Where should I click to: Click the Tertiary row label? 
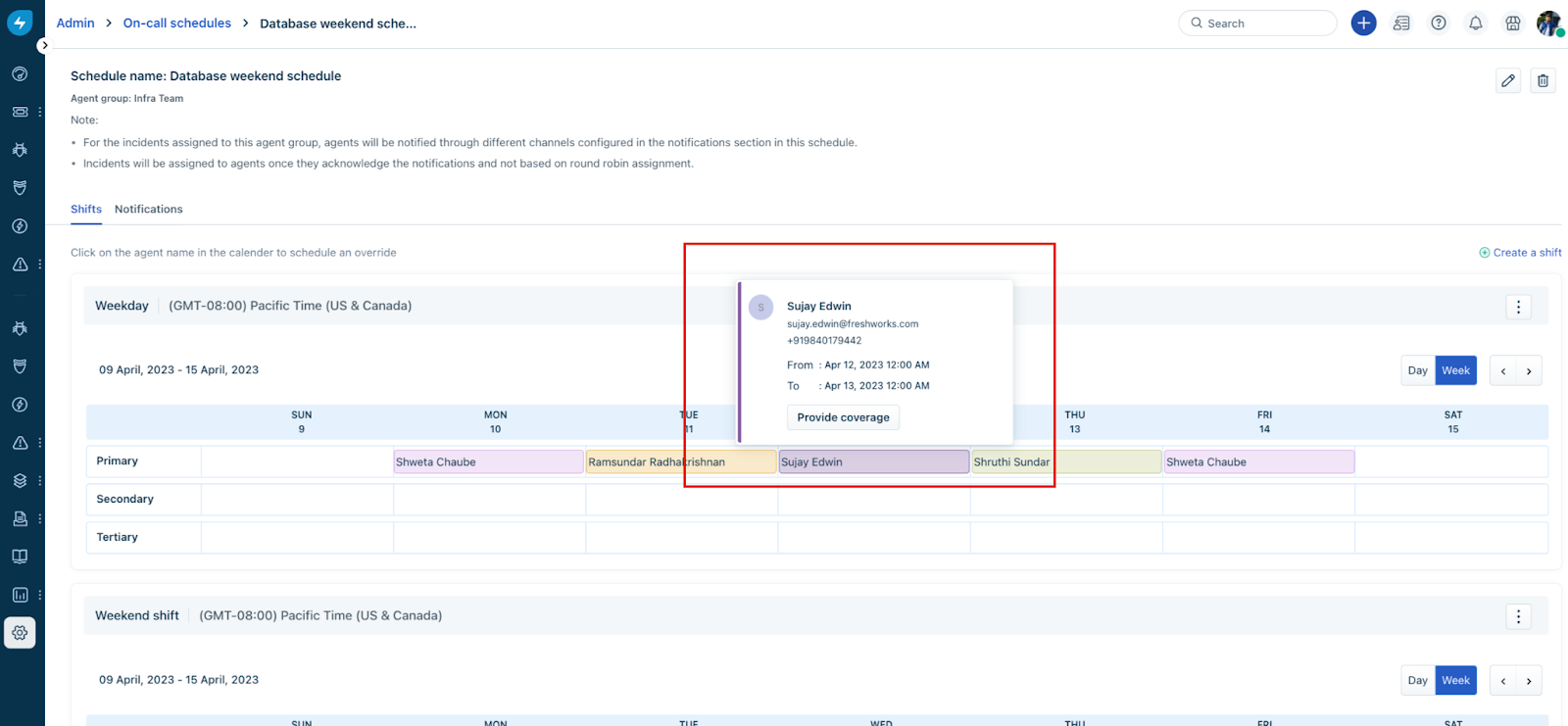[x=117, y=537]
